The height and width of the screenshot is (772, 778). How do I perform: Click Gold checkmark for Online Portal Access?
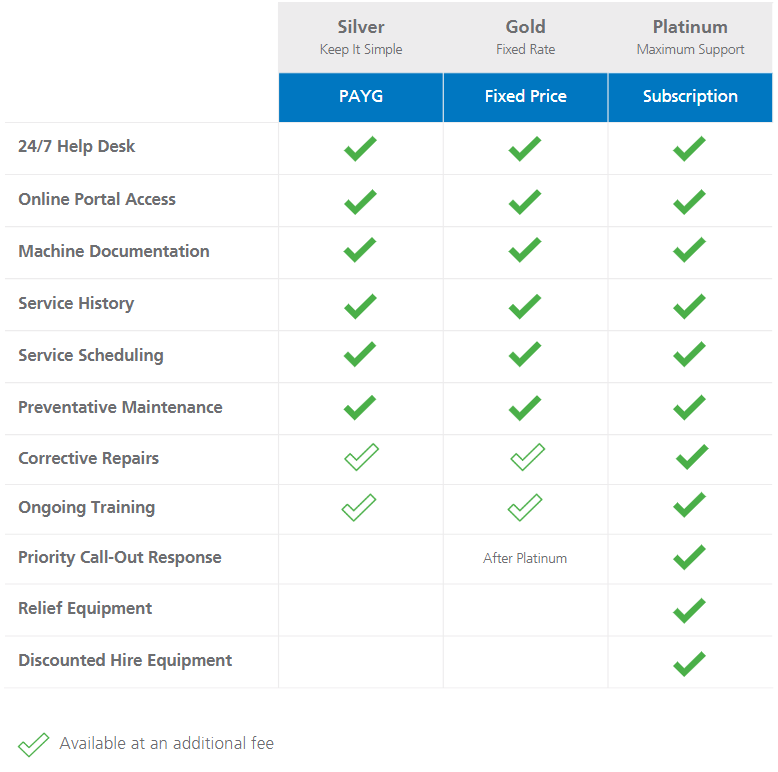coord(525,202)
